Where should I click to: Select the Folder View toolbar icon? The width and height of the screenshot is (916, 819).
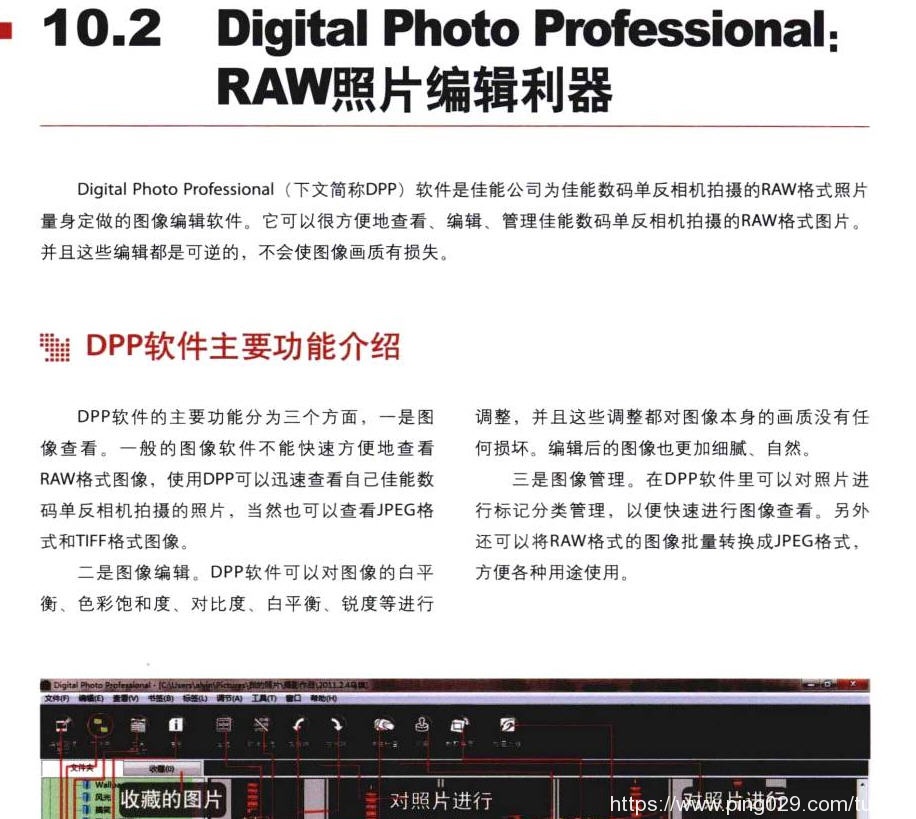tap(100, 726)
